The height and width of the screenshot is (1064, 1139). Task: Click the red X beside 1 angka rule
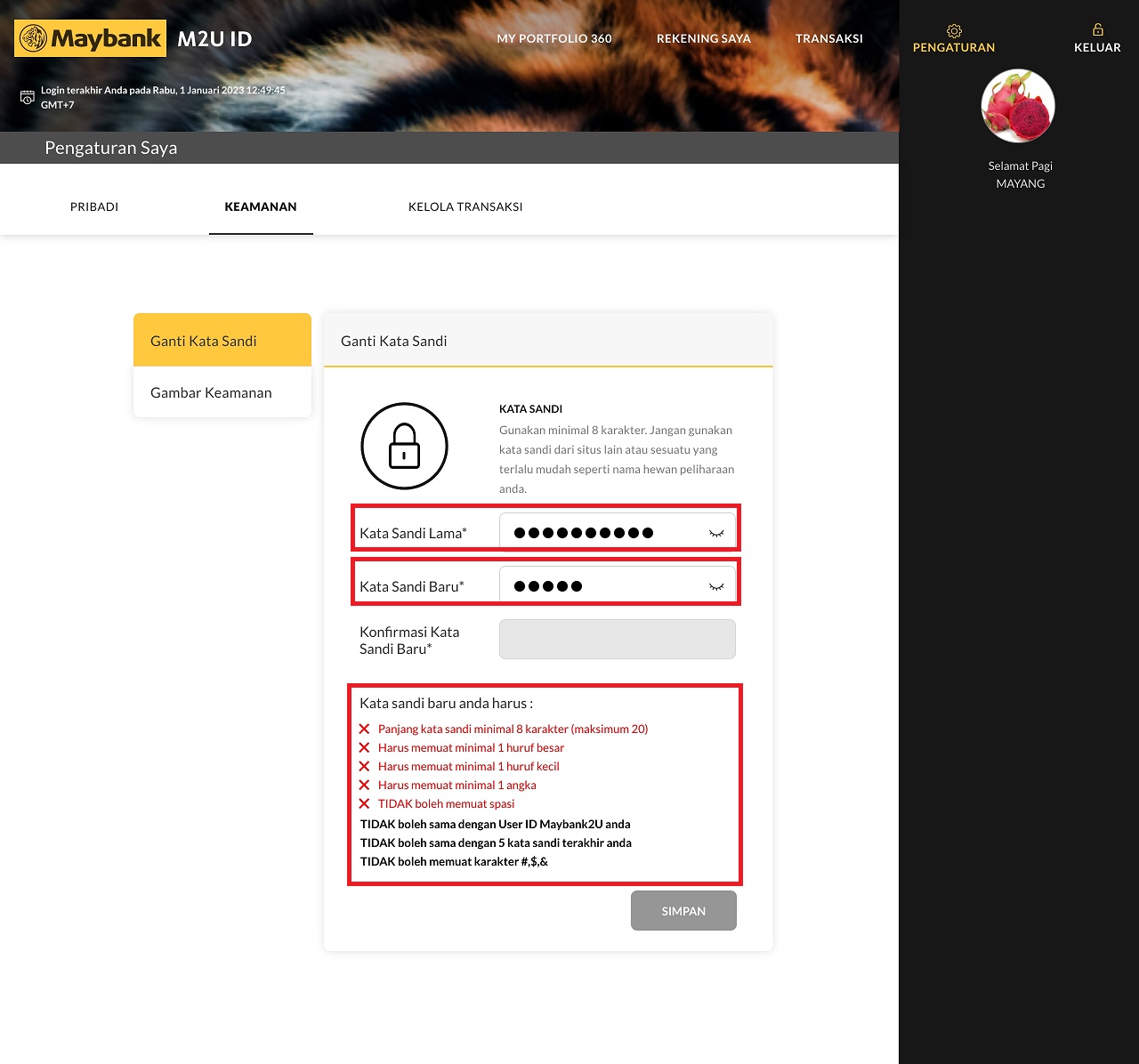364,785
